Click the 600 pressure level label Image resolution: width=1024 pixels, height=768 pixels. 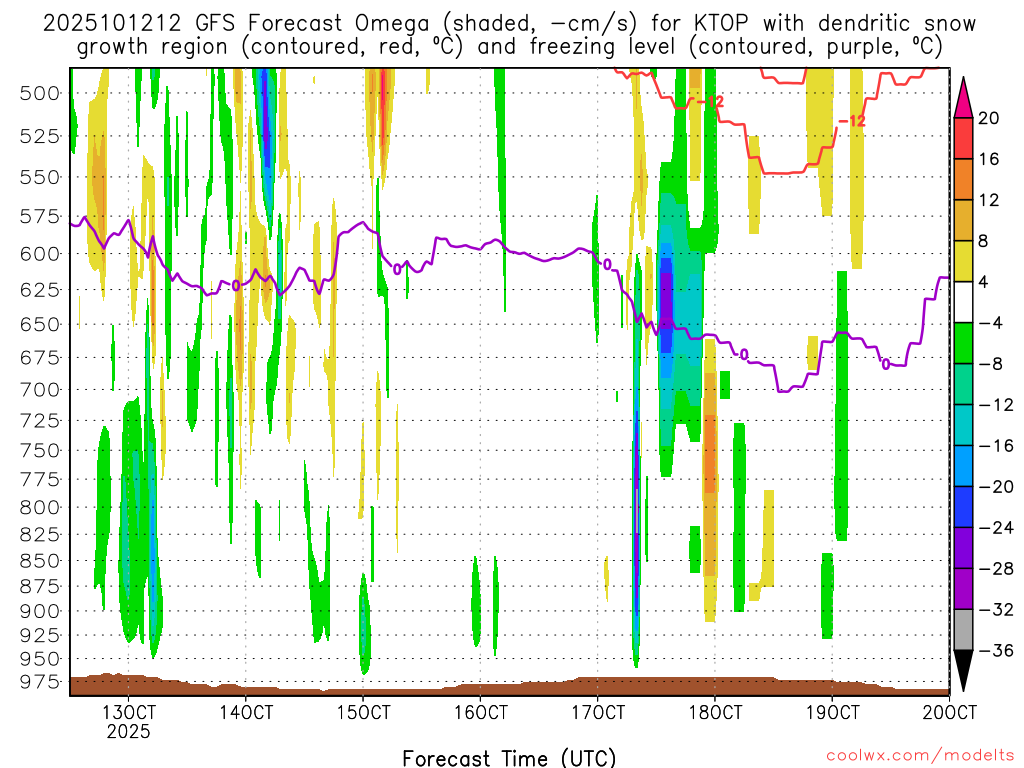[40, 253]
